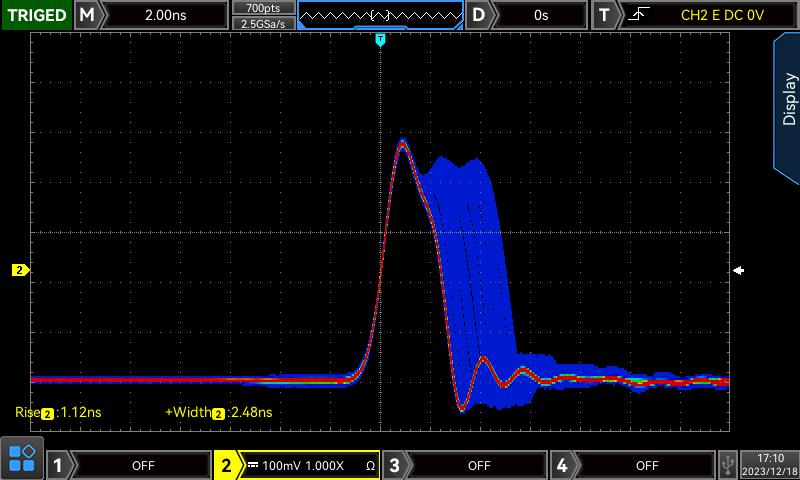800x480 pixels.
Task: Click the waveform overview memory bar
Action: coord(381,15)
